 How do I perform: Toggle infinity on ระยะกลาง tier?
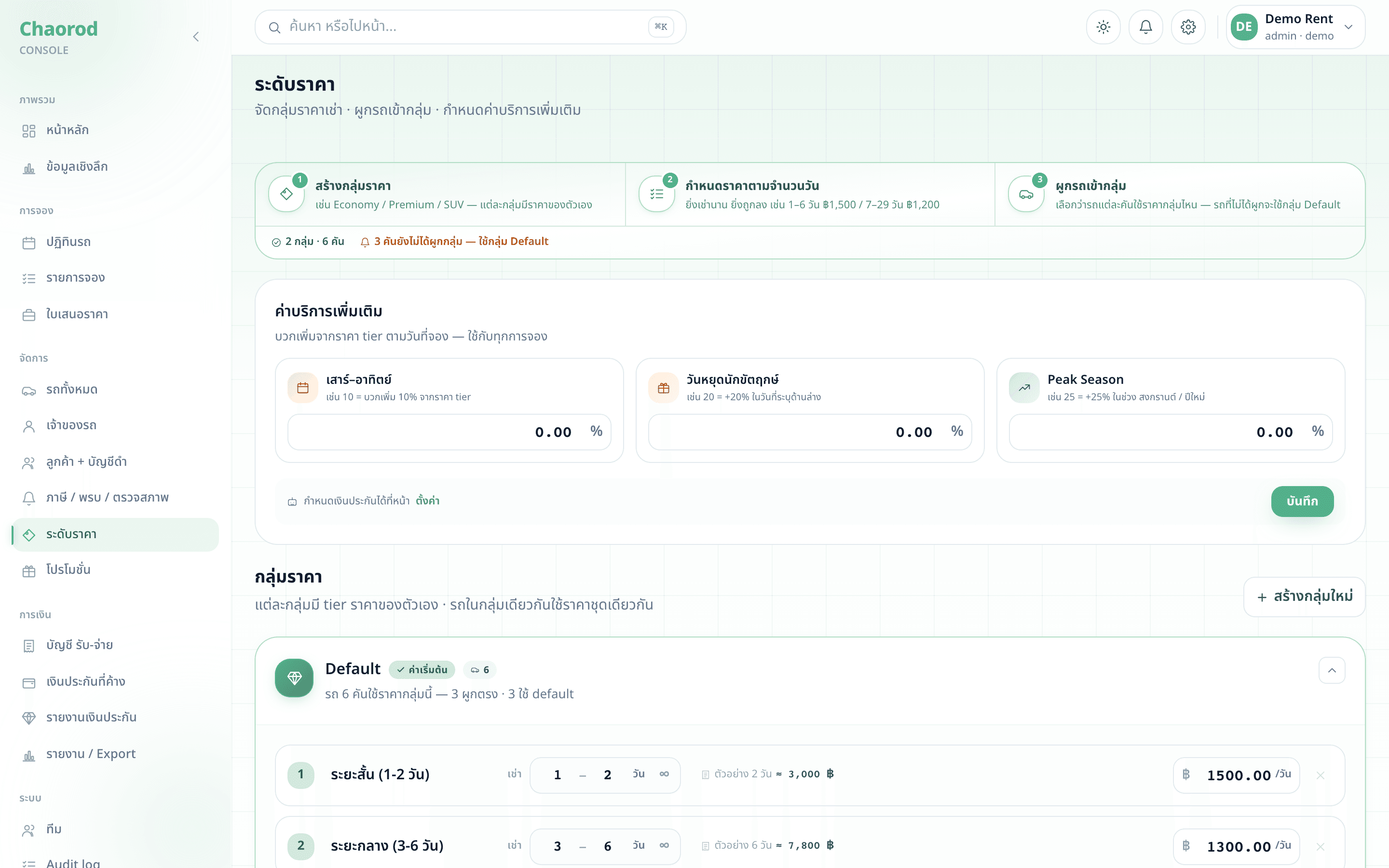664,846
